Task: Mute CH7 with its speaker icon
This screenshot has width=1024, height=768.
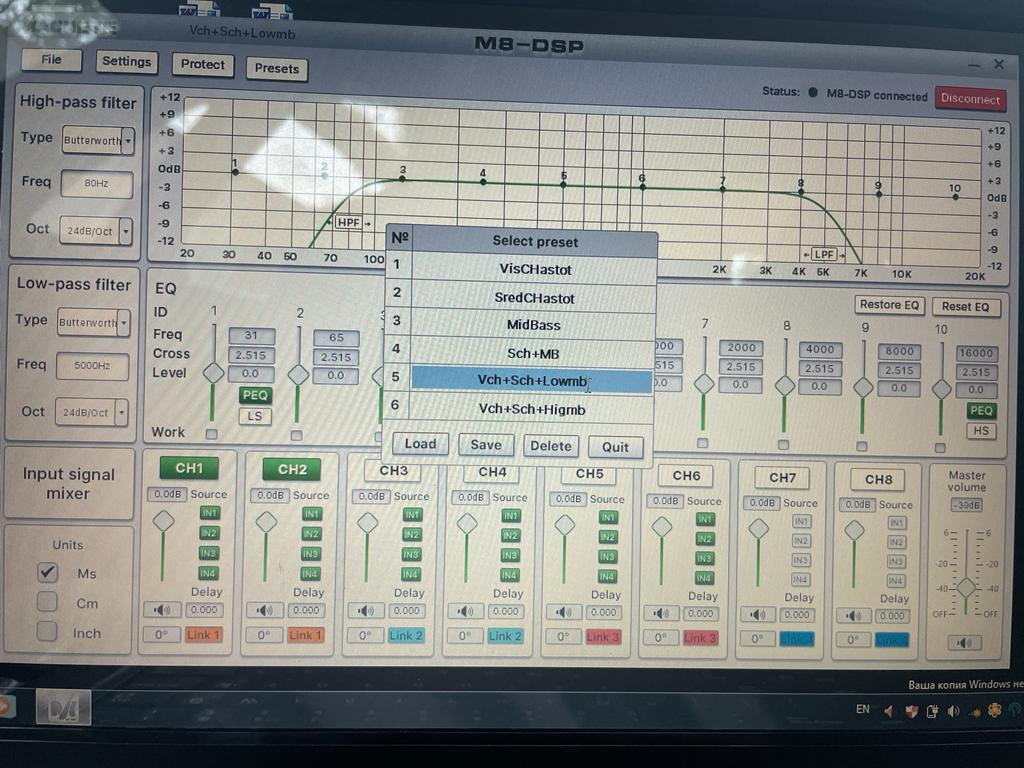Action: (x=757, y=615)
